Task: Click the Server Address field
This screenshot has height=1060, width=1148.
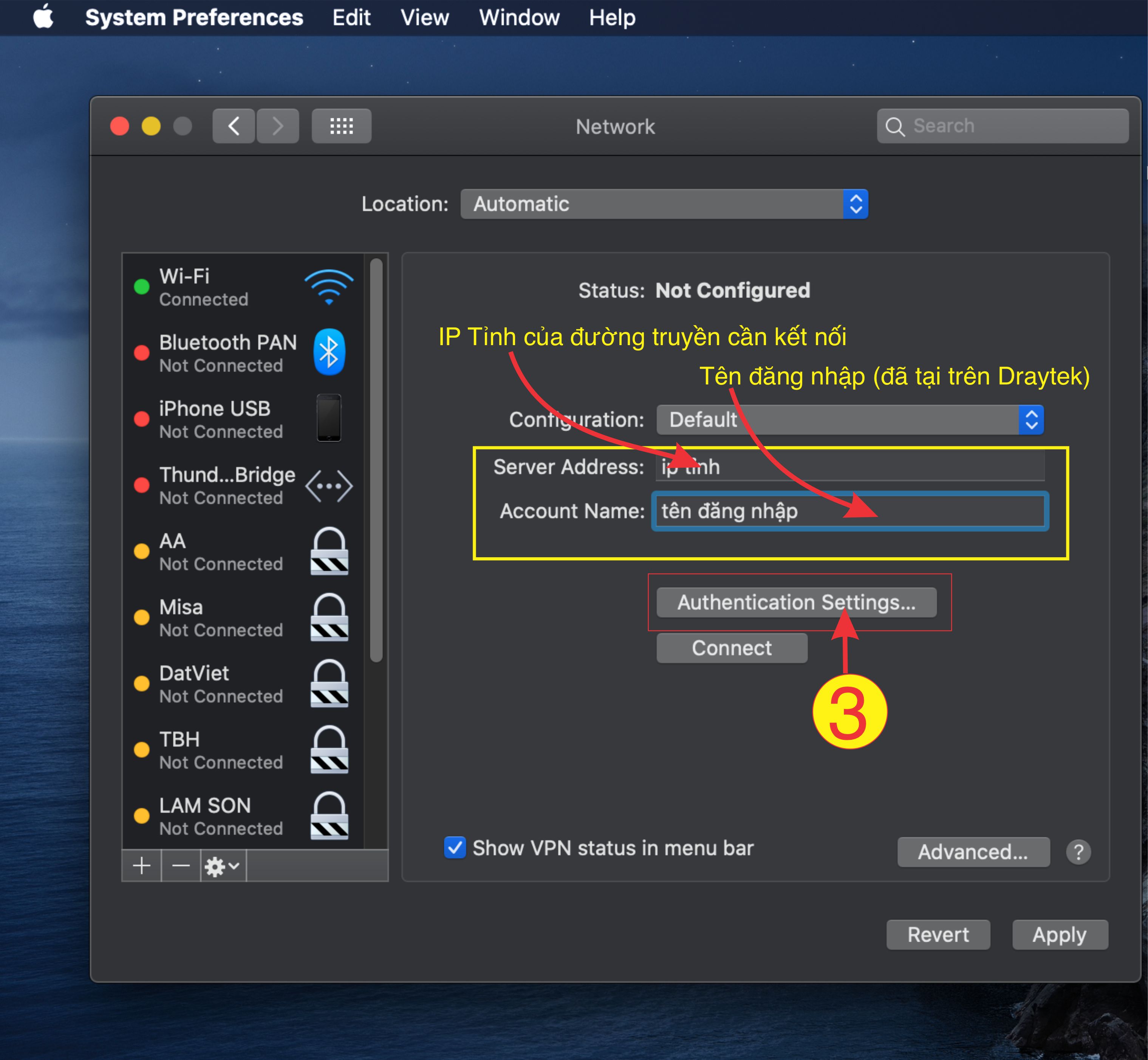Action: click(x=850, y=466)
